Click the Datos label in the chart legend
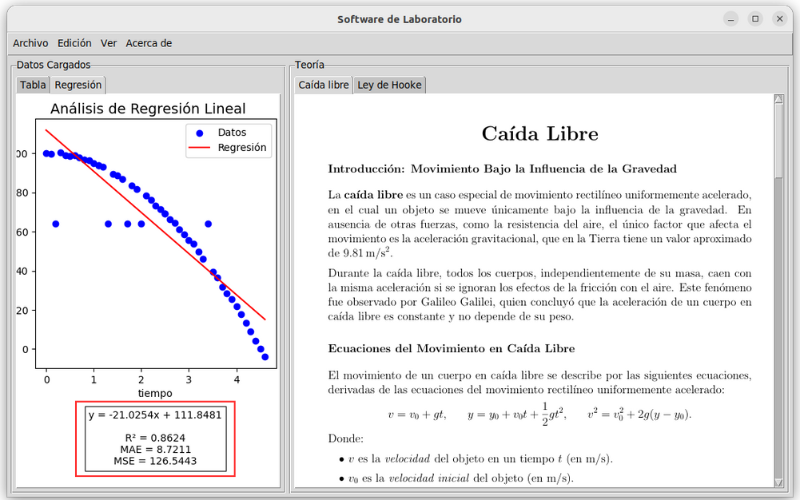 (232, 133)
